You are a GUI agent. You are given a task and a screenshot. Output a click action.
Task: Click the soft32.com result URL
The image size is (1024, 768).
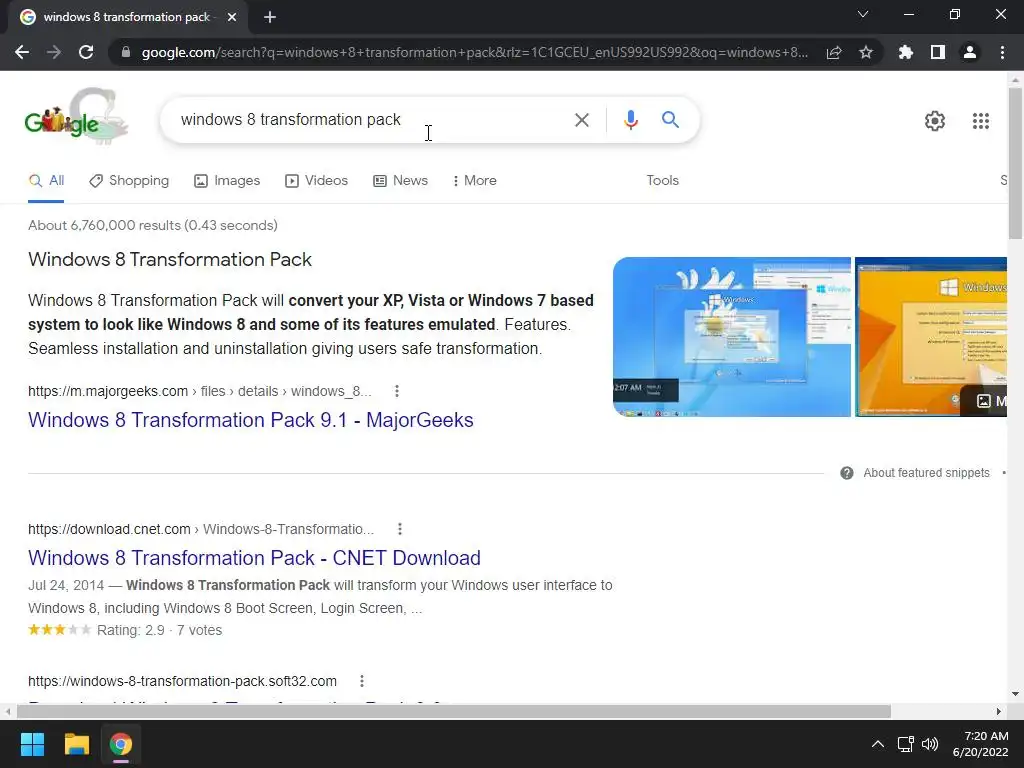[182, 681]
